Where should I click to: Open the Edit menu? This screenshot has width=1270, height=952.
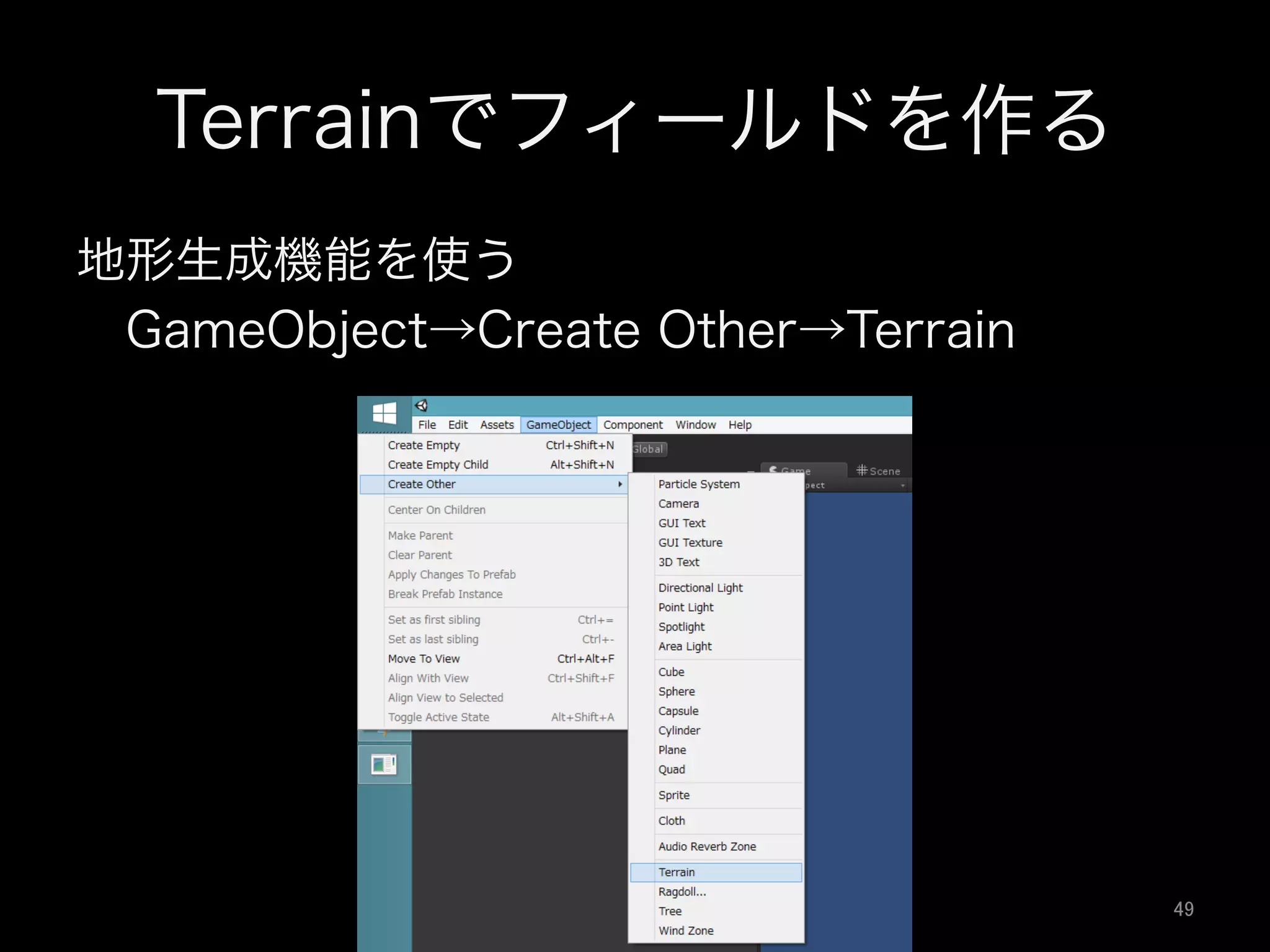coord(458,425)
